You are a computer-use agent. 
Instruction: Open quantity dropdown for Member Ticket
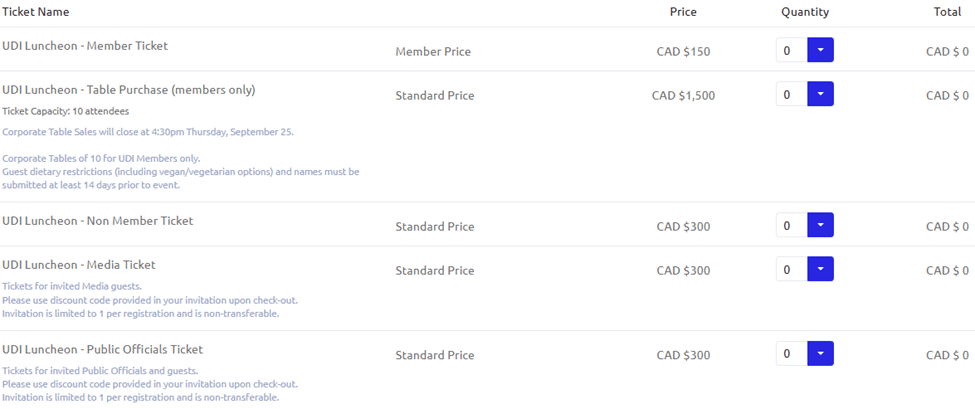coord(820,51)
